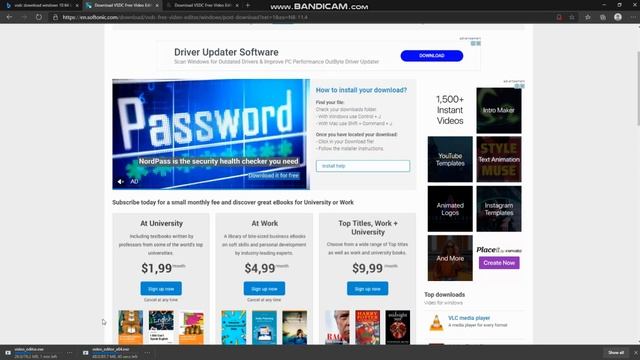Sign up for the $4,99 Work plan

tap(264, 289)
